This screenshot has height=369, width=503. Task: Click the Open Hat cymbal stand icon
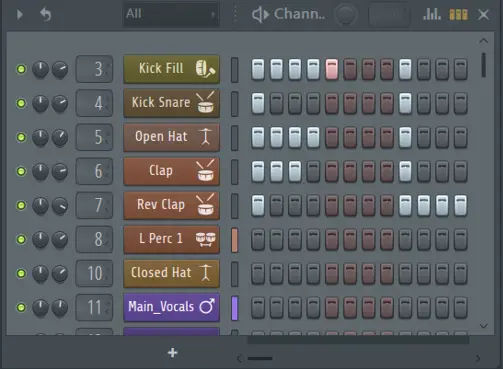(x=206, y=137)
